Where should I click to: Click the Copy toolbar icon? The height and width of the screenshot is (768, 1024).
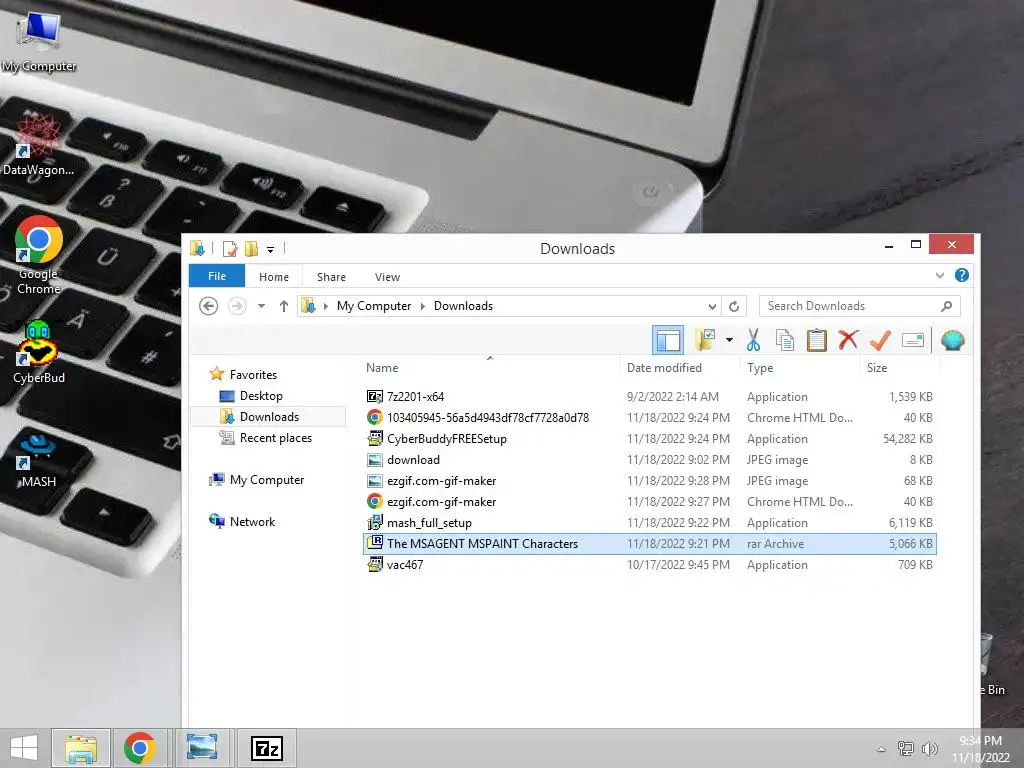pyautogui.click(x=784, y=340)
